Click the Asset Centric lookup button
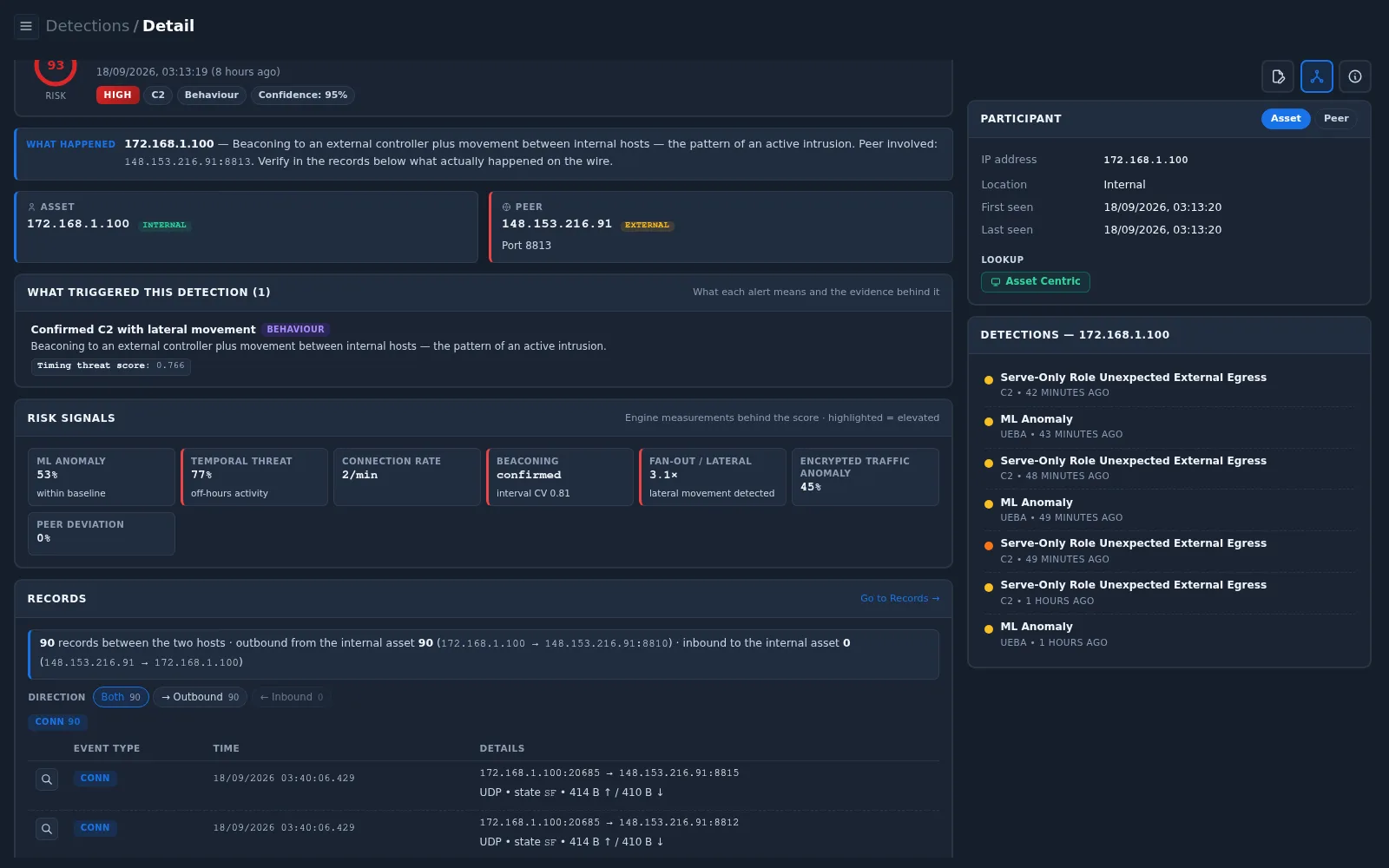The image size is (1389, 868). [x=1035, y=281]
